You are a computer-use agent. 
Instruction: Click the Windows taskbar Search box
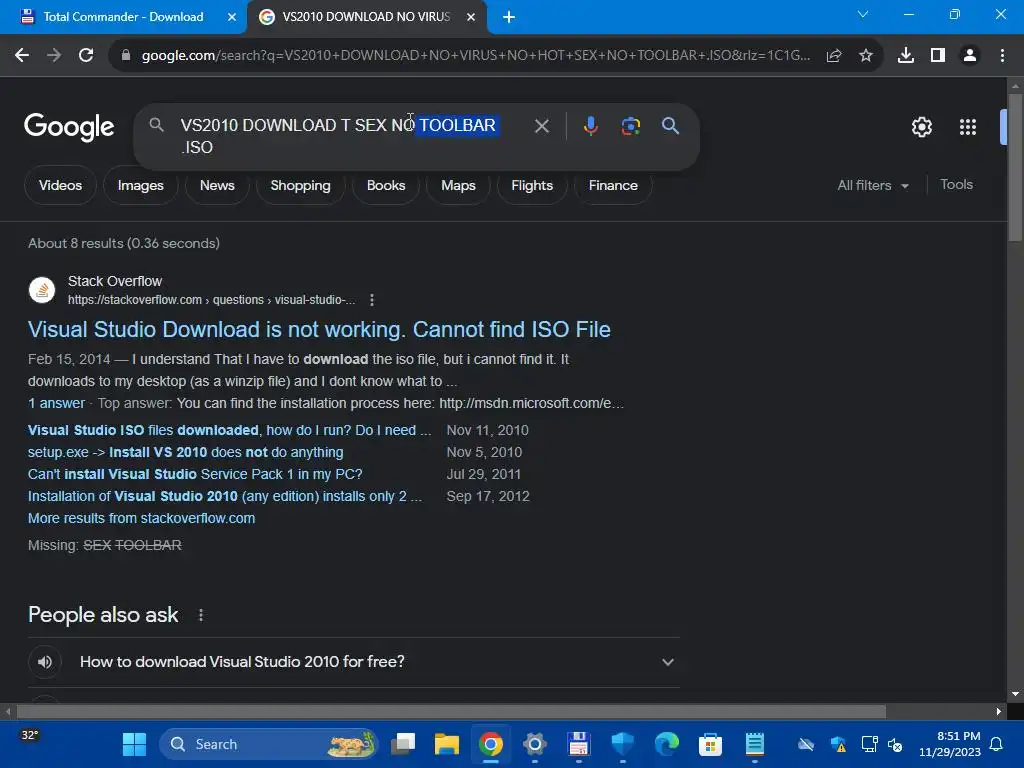click(x=269, y=744)
